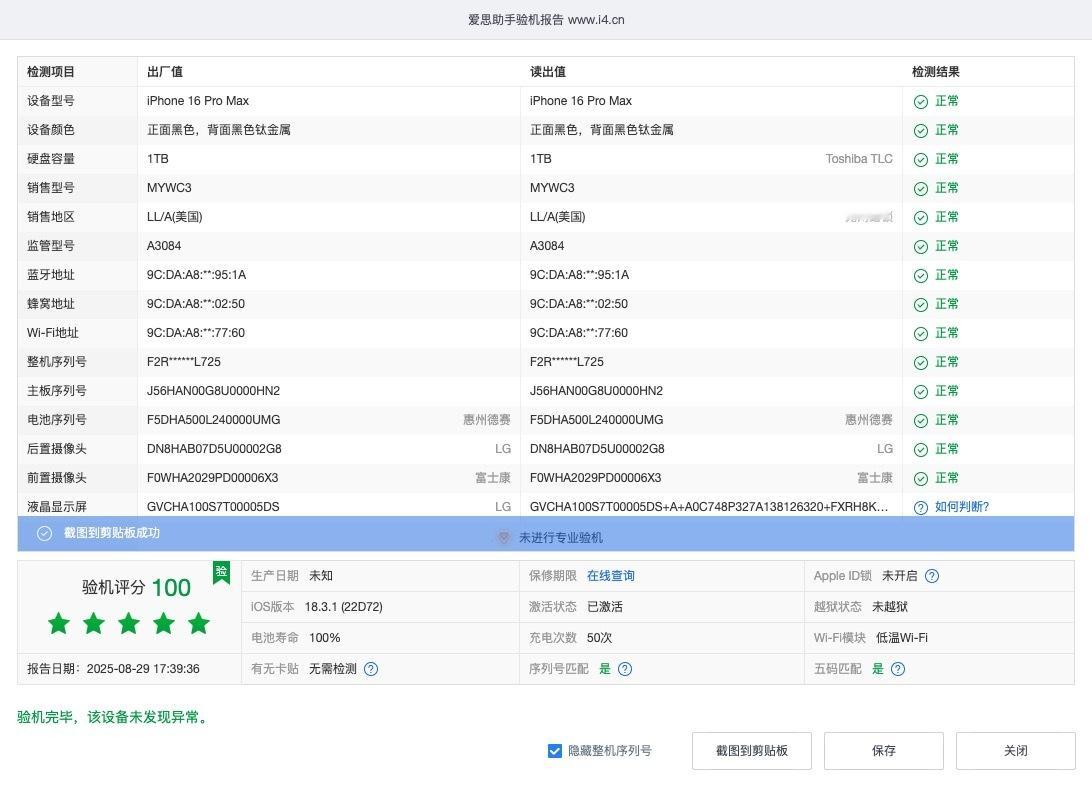The height and width of the screenshot is (786, 1092).
Task: Select factory LCD serial GVCHA100S7T00005DS
Action: (x=213, y=507)
